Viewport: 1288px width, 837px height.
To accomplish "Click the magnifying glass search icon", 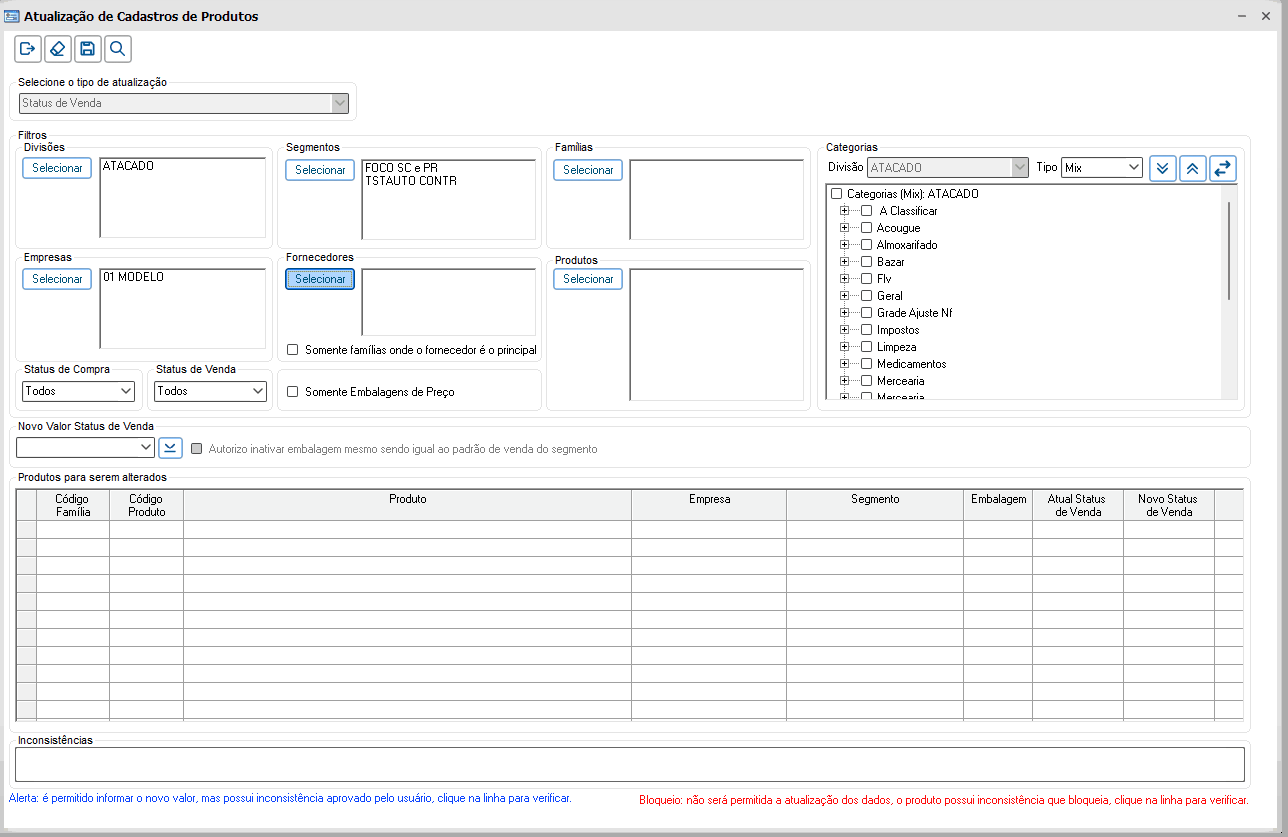I will tap(118, 49).
